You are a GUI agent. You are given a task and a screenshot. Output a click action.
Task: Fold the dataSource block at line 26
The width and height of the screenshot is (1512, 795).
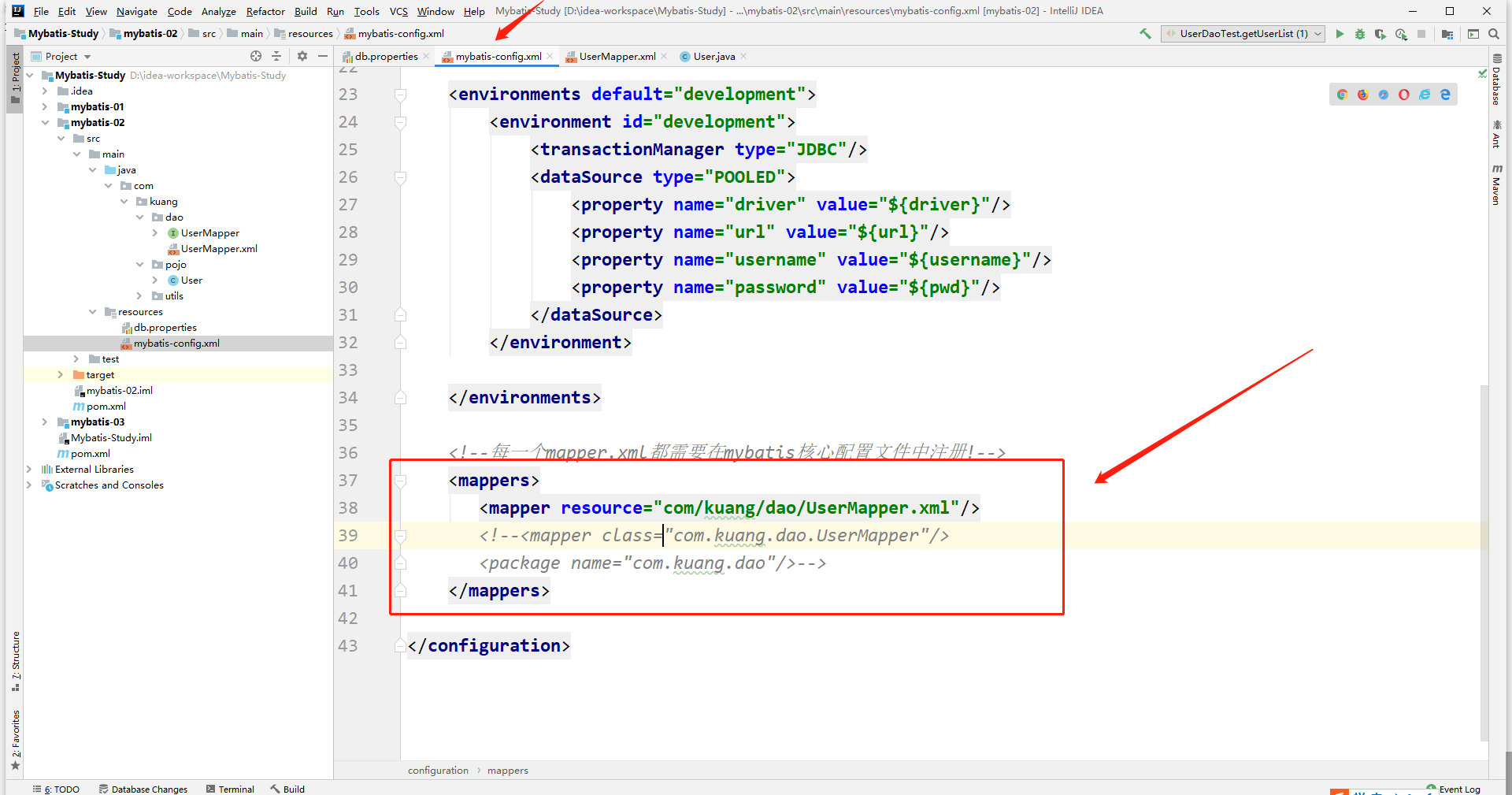(x=400, y=177)
